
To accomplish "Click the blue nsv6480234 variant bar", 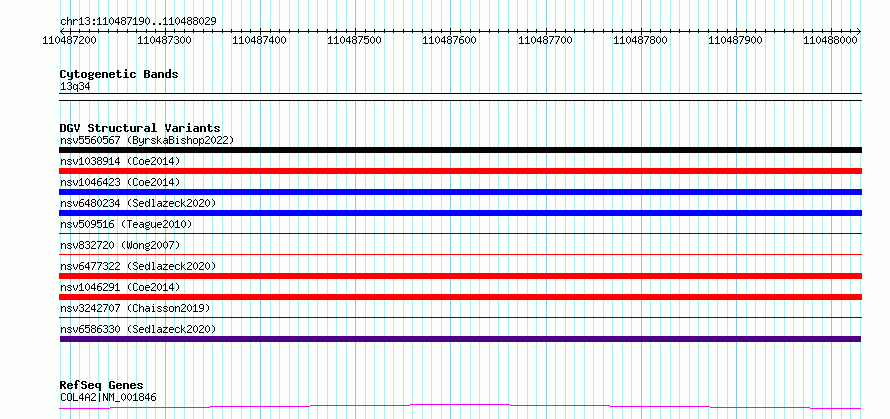I will click(460, 213).
